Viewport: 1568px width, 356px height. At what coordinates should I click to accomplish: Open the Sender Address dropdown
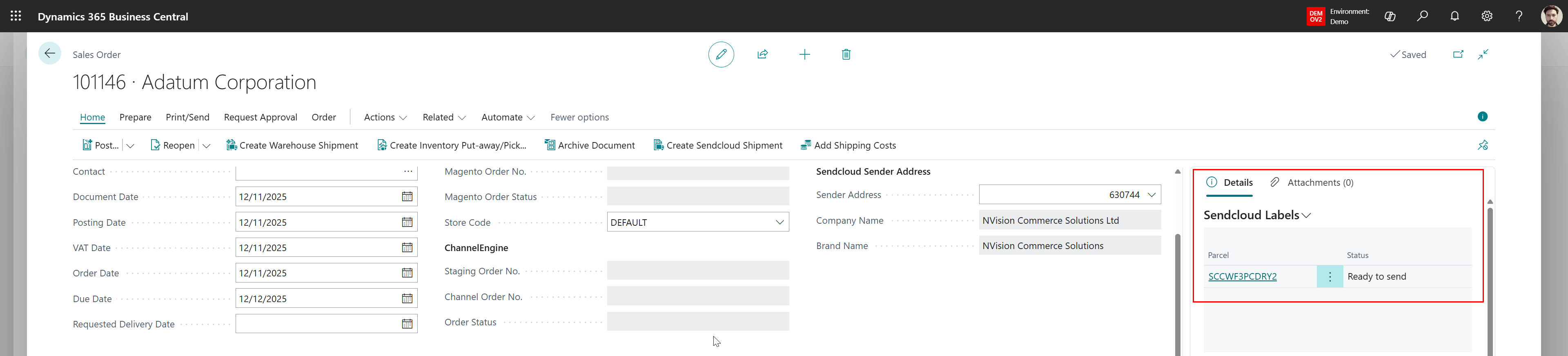1151,195
